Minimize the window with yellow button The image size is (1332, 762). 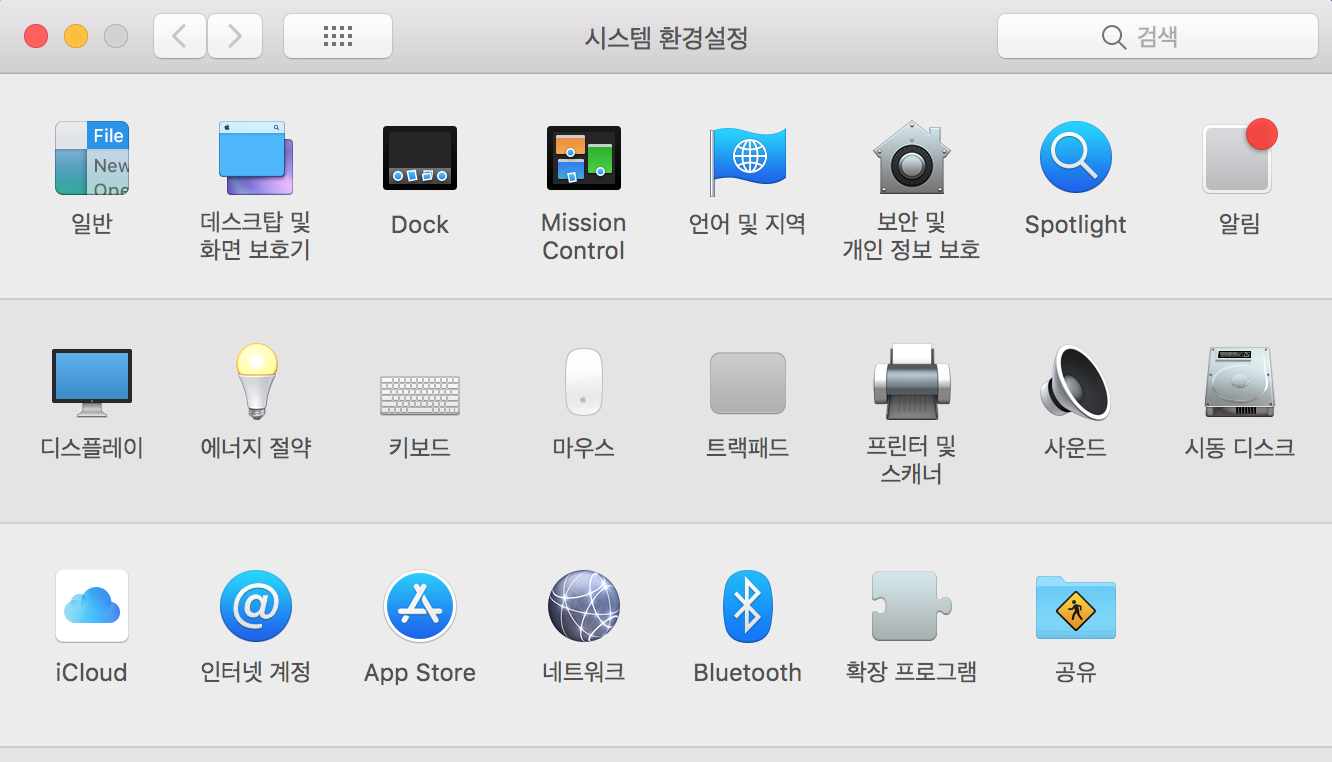(76, 37)
